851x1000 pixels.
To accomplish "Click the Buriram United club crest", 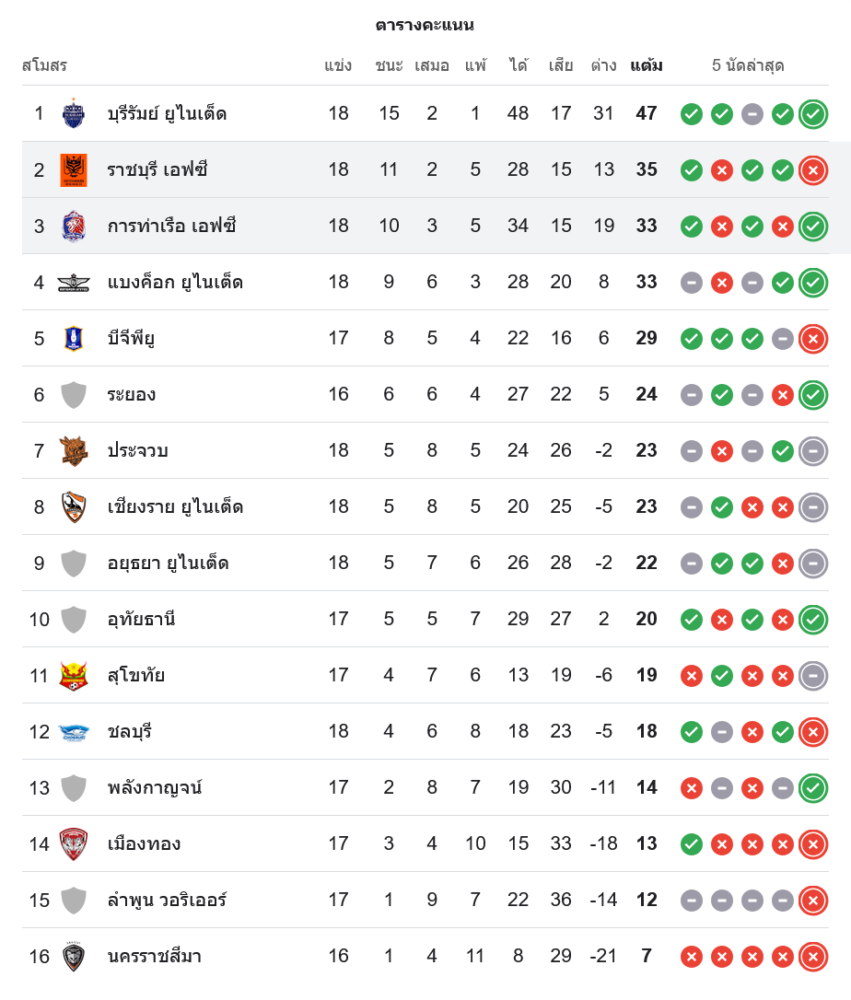I will click(x=74, y=113).
